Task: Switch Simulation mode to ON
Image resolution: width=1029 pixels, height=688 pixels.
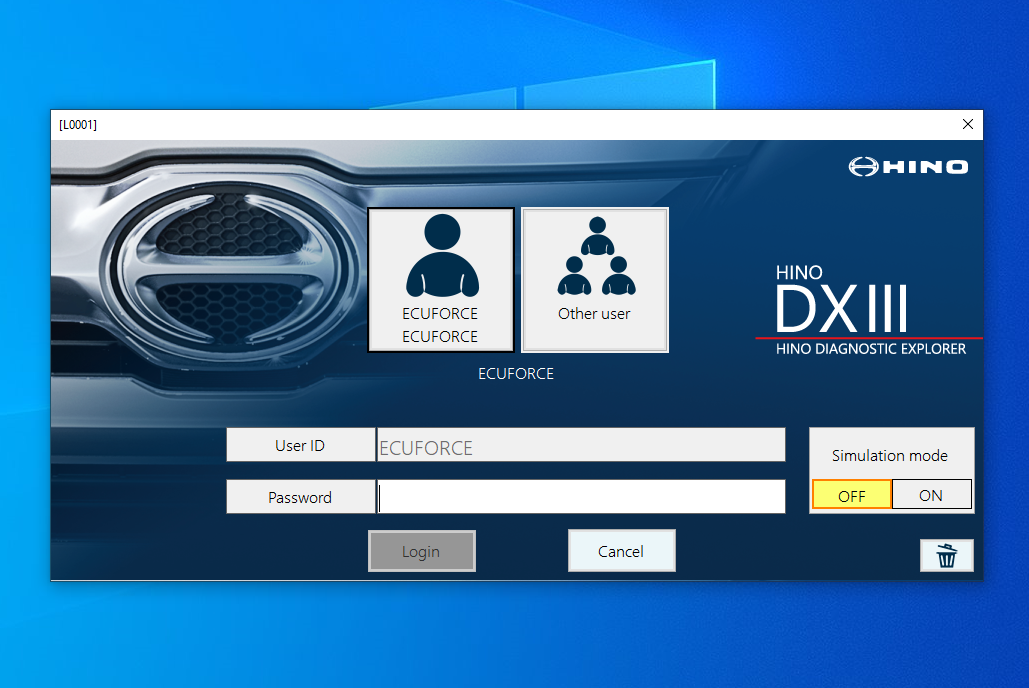Action: pos(931,495)
